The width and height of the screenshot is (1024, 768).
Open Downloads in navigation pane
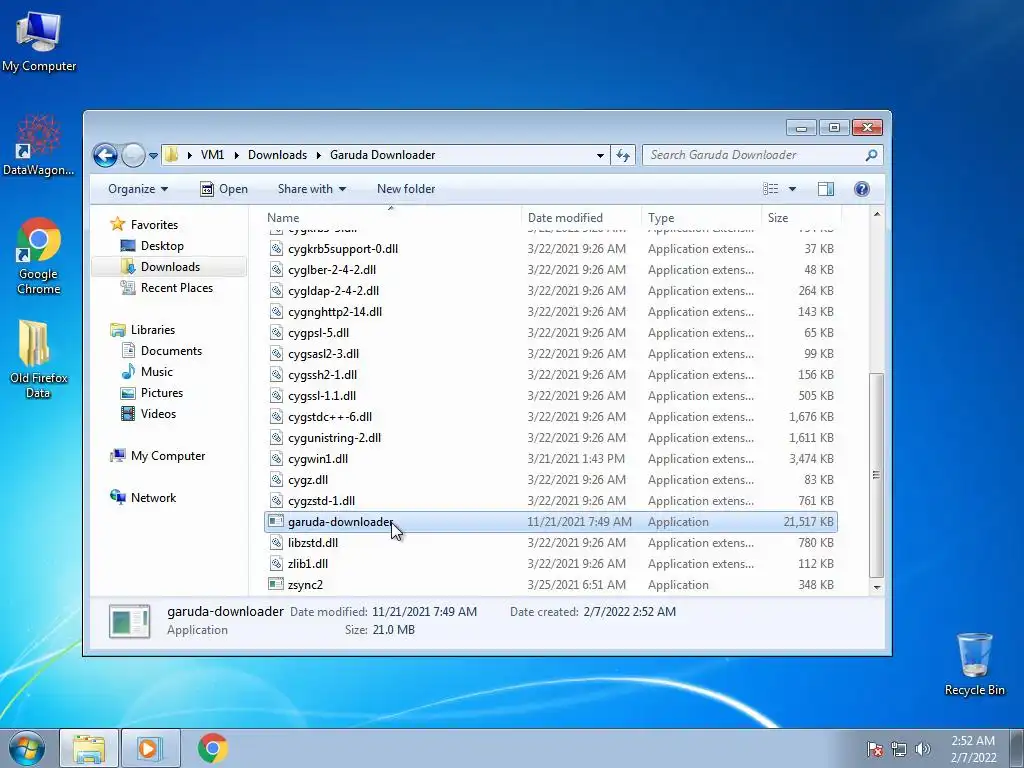(170, 266)
